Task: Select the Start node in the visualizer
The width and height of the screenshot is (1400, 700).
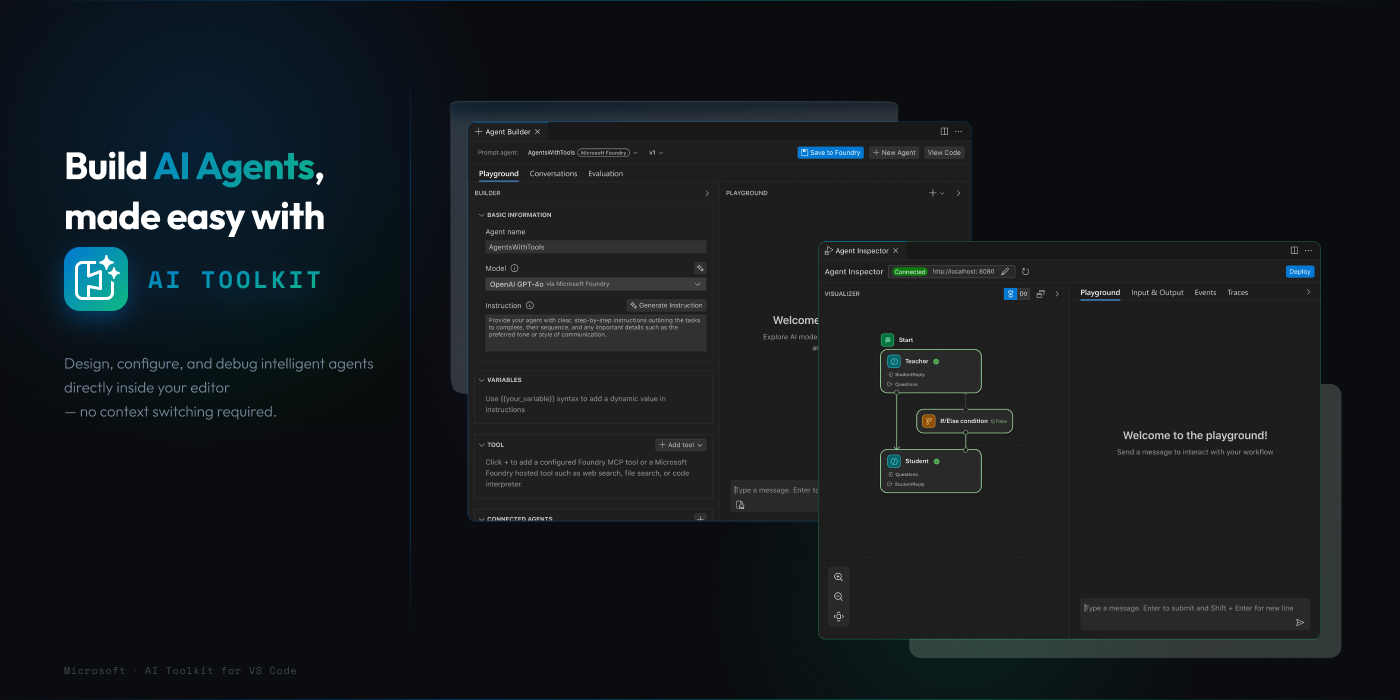Action: click(x=895, y=339)
